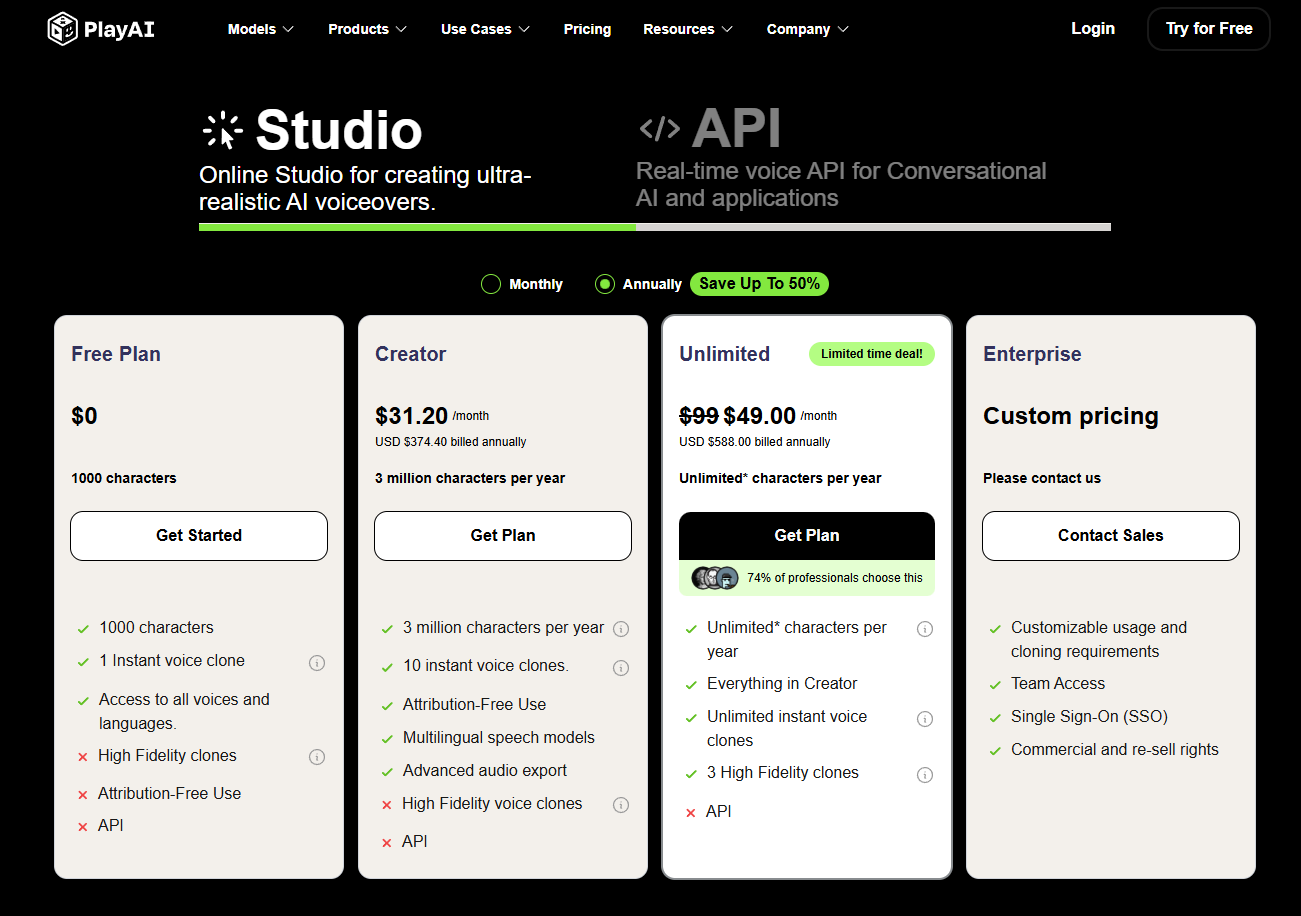Open info icon for Unlimited* characters per year
Viewport: 1301px width, 916px height.
coord(925,629)
